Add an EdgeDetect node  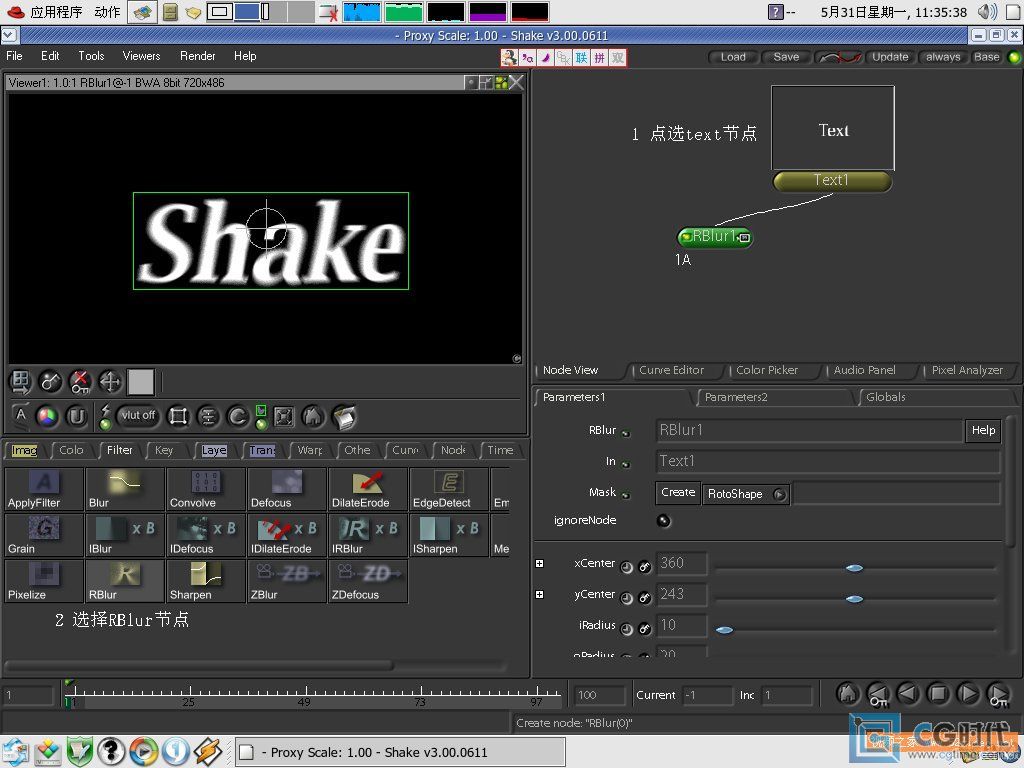pyautogui.click(x=449, y=489)
